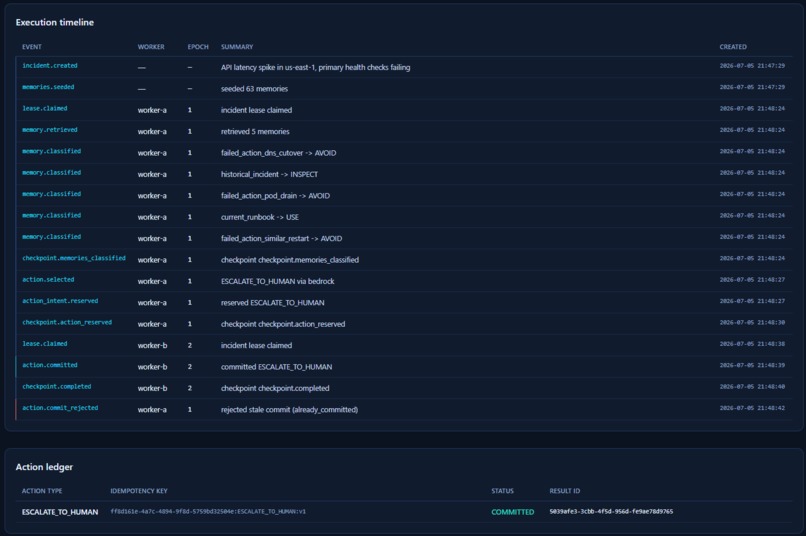Image resolution: width=806 pixels, height=536 pixels.
Task: Open the lease.claimed event for worker-b
Action: tap(45, 344)
